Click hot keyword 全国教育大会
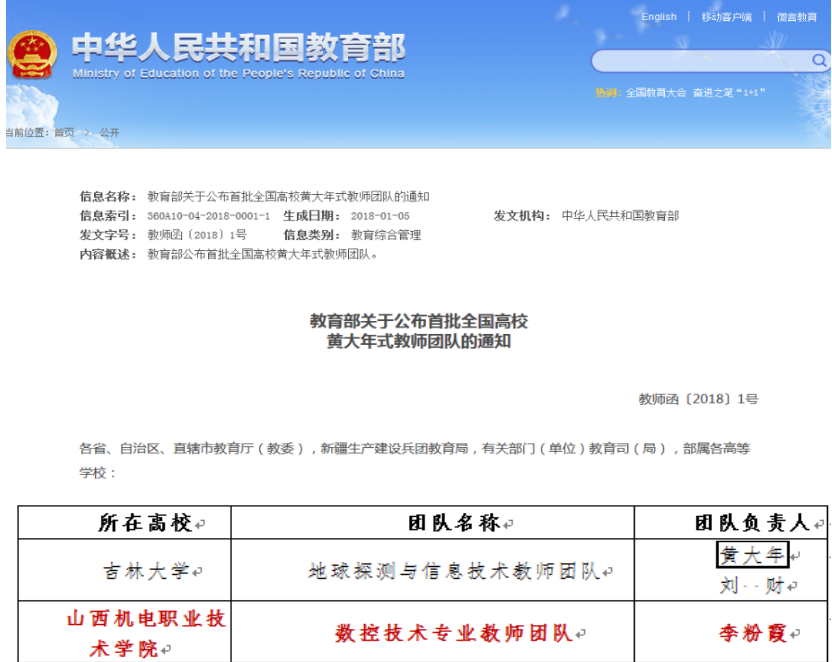Viewport: 832px width, 662px height. pyautogui.click(x=656, y=92)
